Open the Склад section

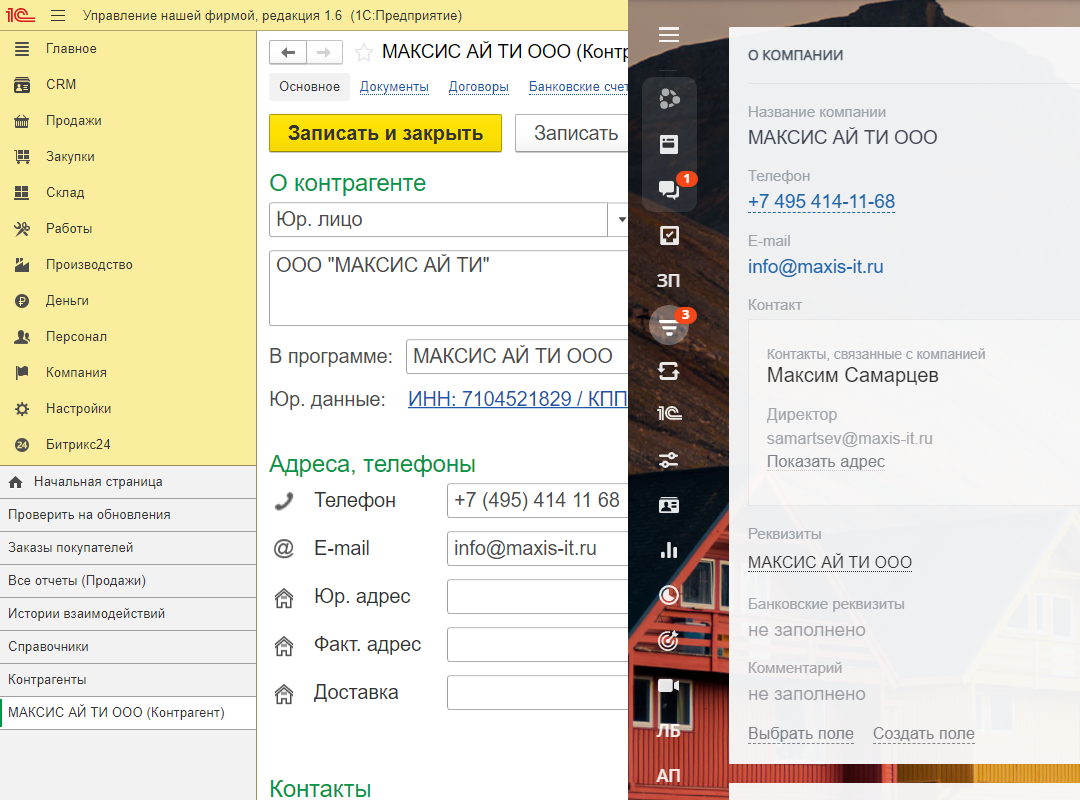coord(65,192)
